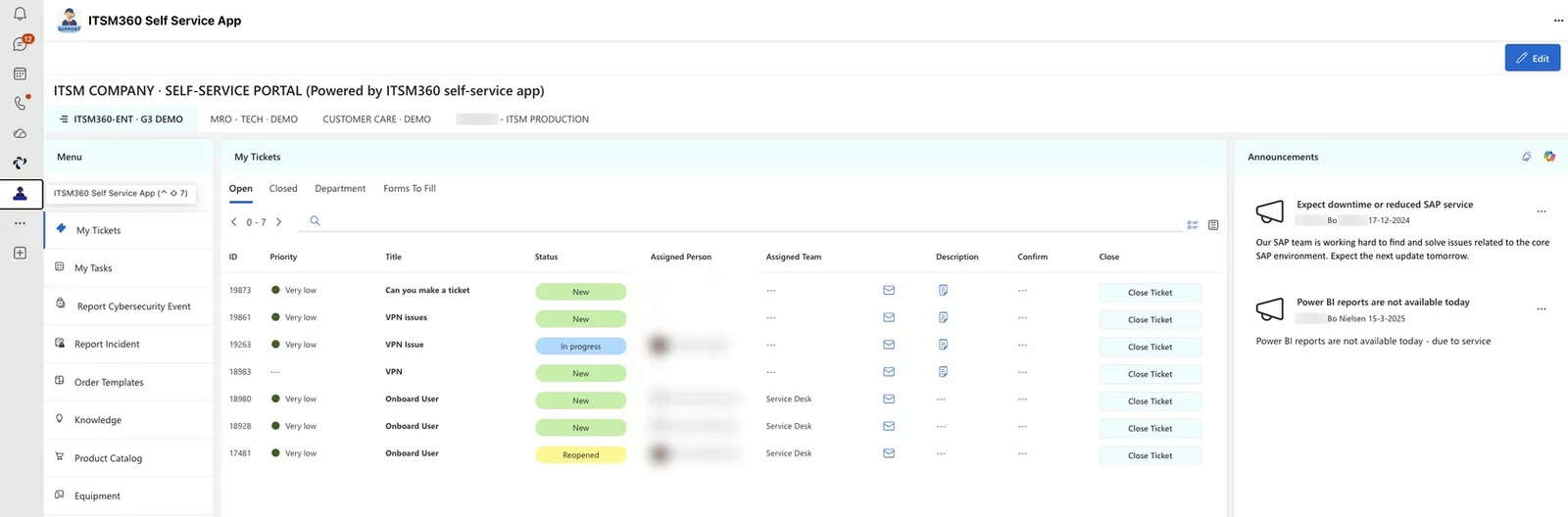1568x517 pixels.
Task: Open the Activity bell icon
Action: coord(20,14)
